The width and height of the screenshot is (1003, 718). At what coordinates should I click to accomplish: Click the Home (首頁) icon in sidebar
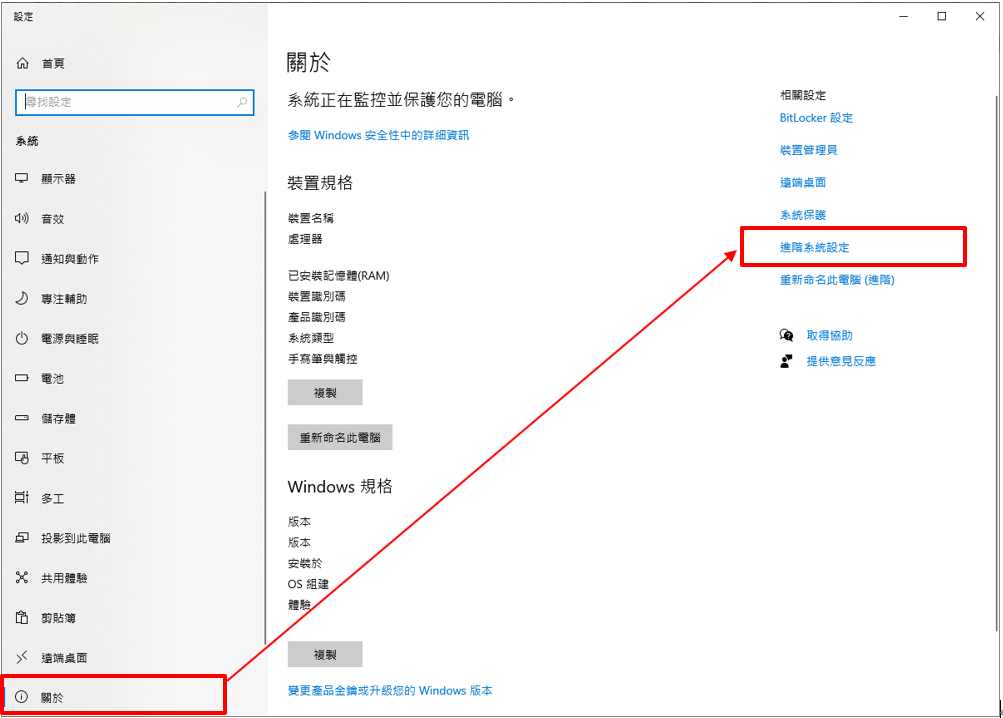tap(23, 63)
